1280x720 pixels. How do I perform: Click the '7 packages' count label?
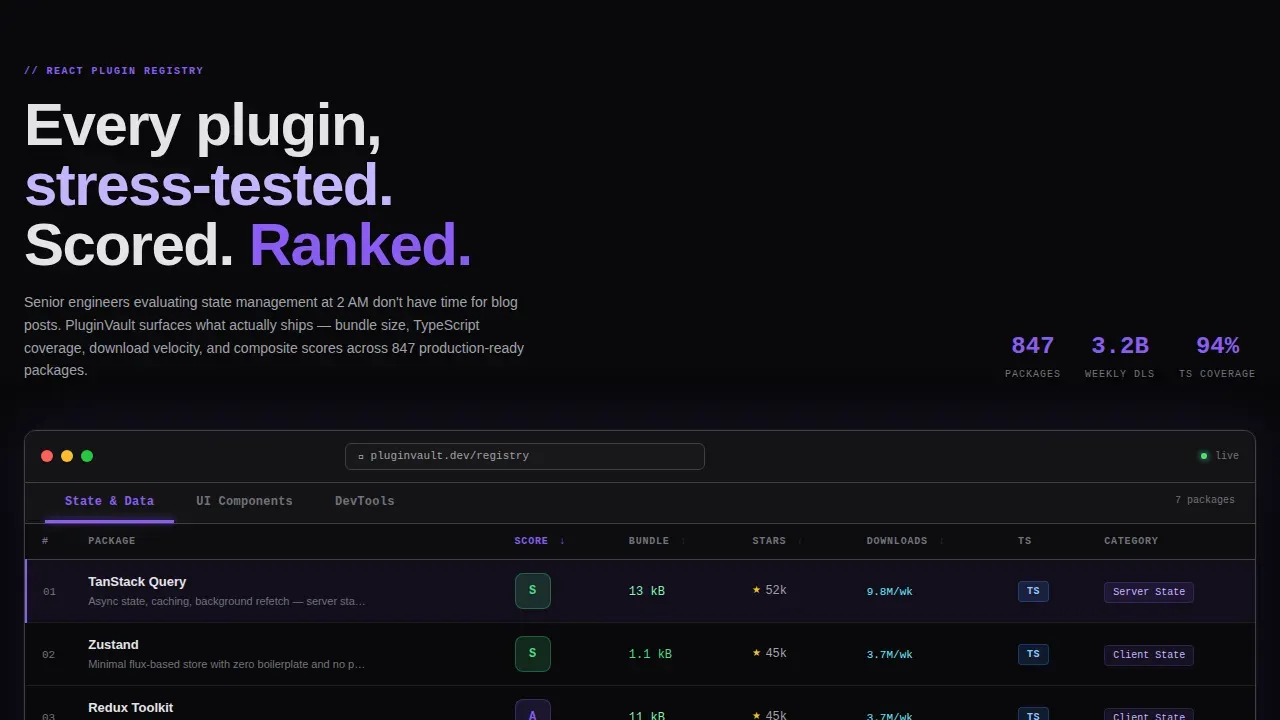tap(1205, 500)
